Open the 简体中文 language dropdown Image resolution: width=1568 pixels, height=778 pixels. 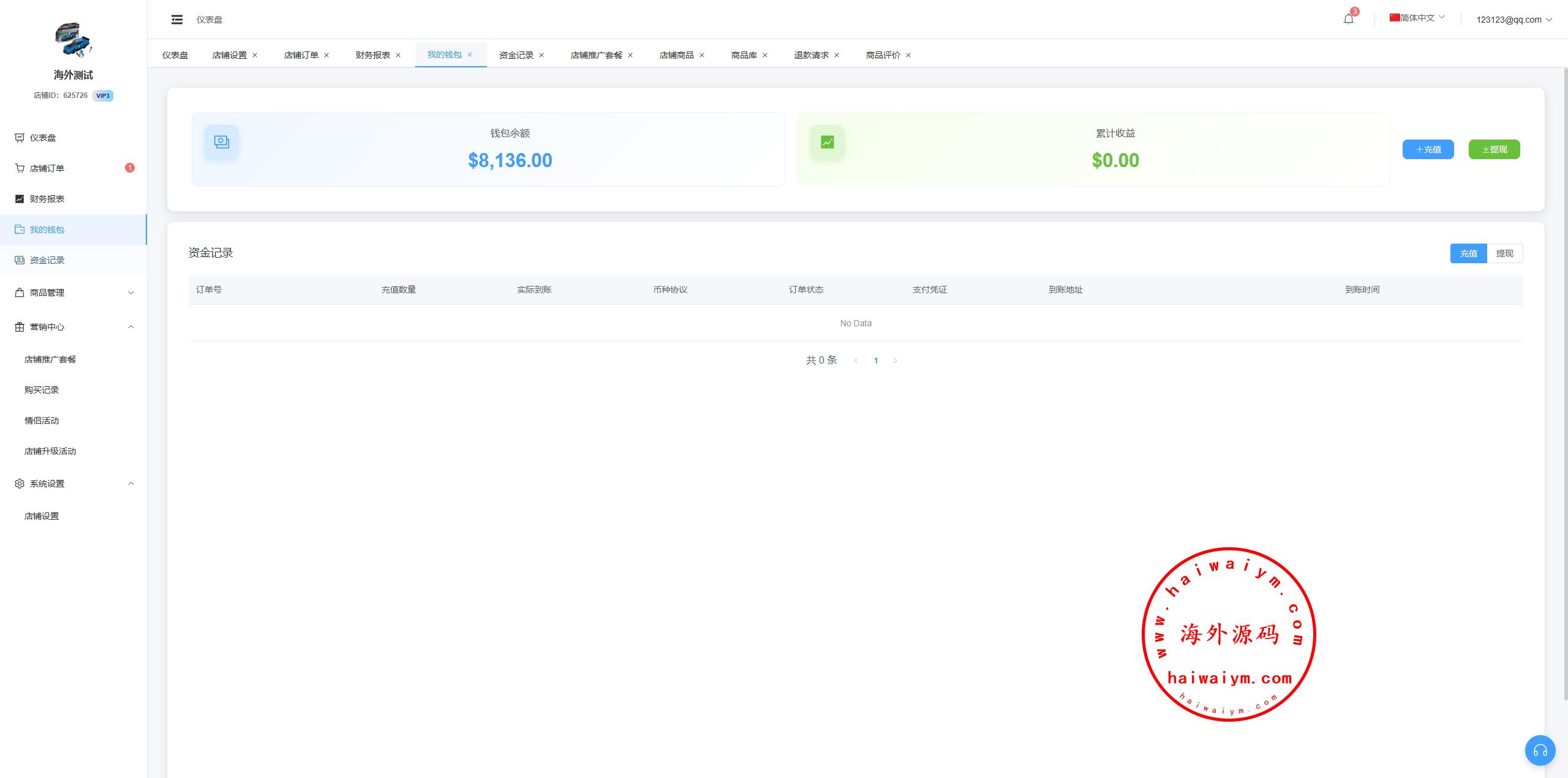pos(1417,18)
